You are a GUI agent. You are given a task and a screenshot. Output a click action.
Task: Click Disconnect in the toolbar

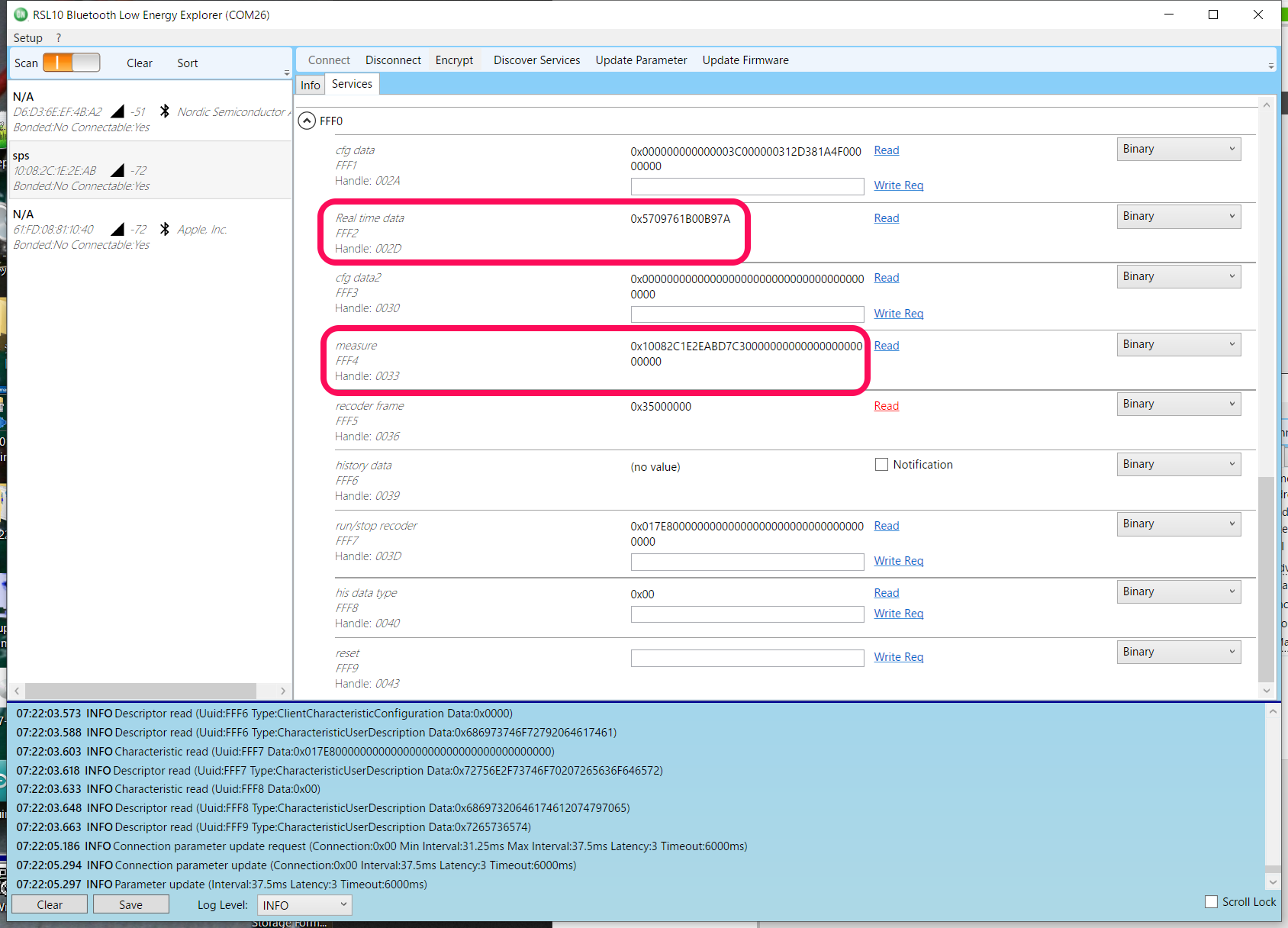point(393,60)
